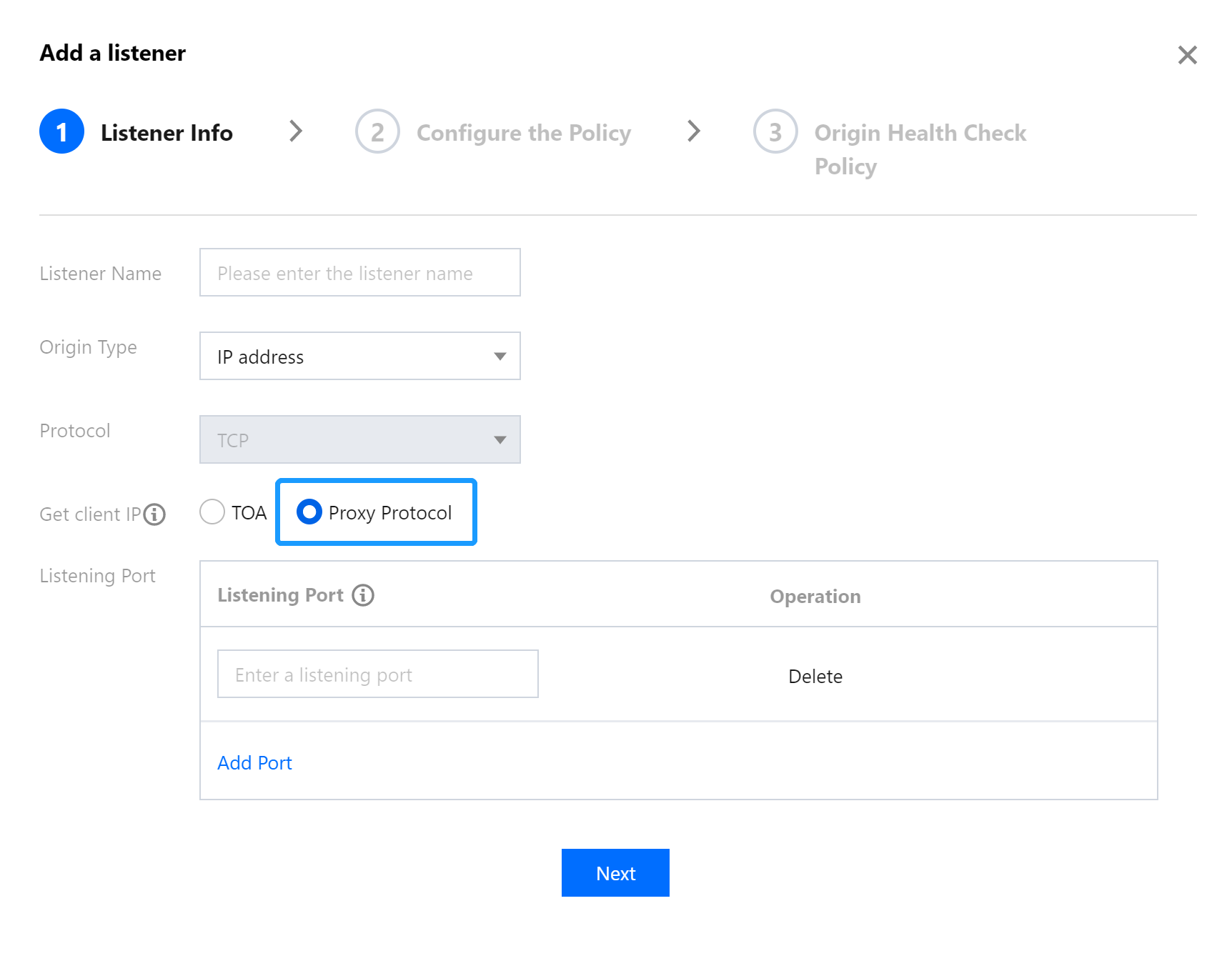Delete the listening port row
This screenshot has height=976, width=1232.
(x=815, y=677)
